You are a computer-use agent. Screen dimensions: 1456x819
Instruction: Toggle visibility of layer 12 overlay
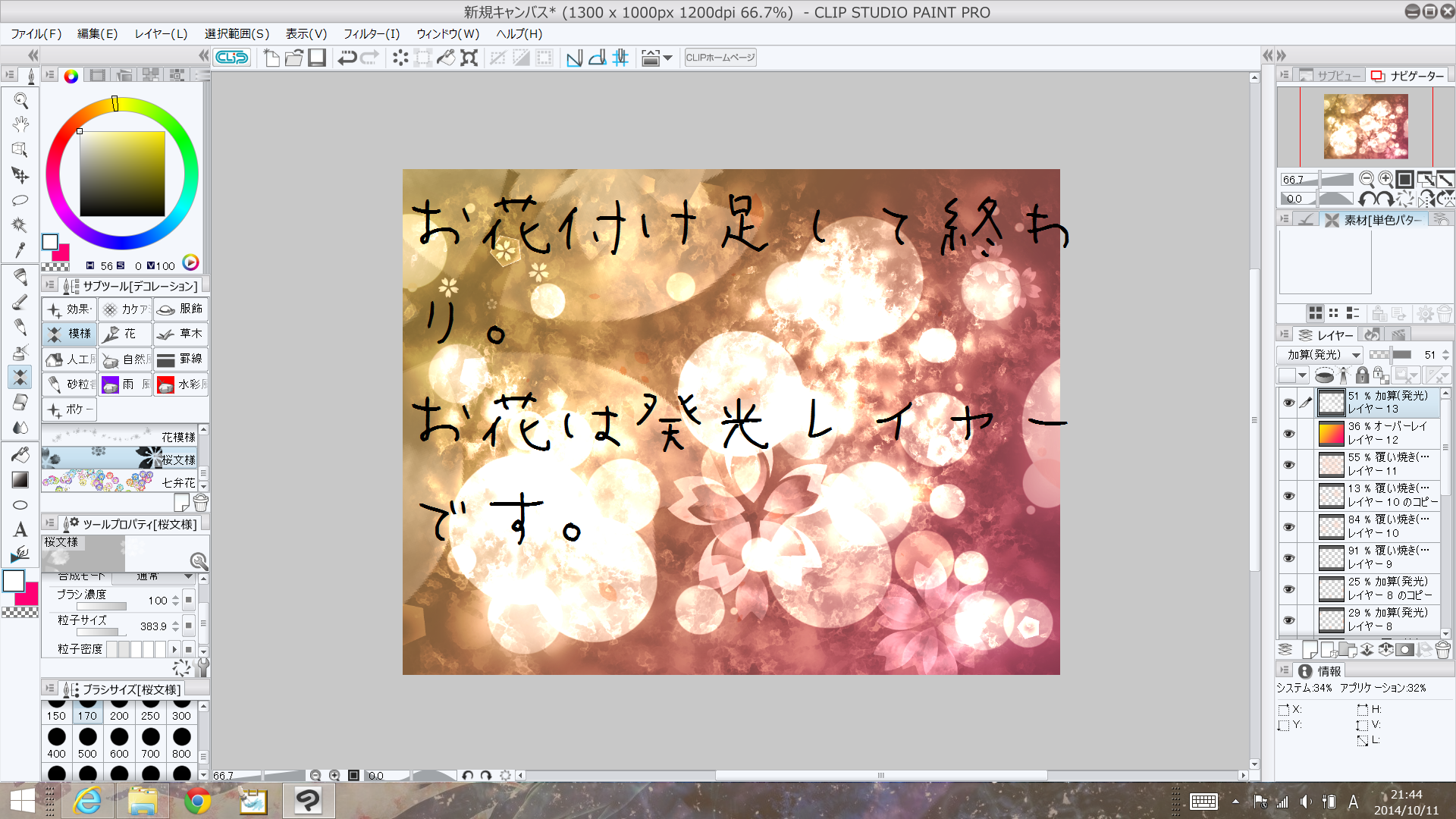point(1288,434)
